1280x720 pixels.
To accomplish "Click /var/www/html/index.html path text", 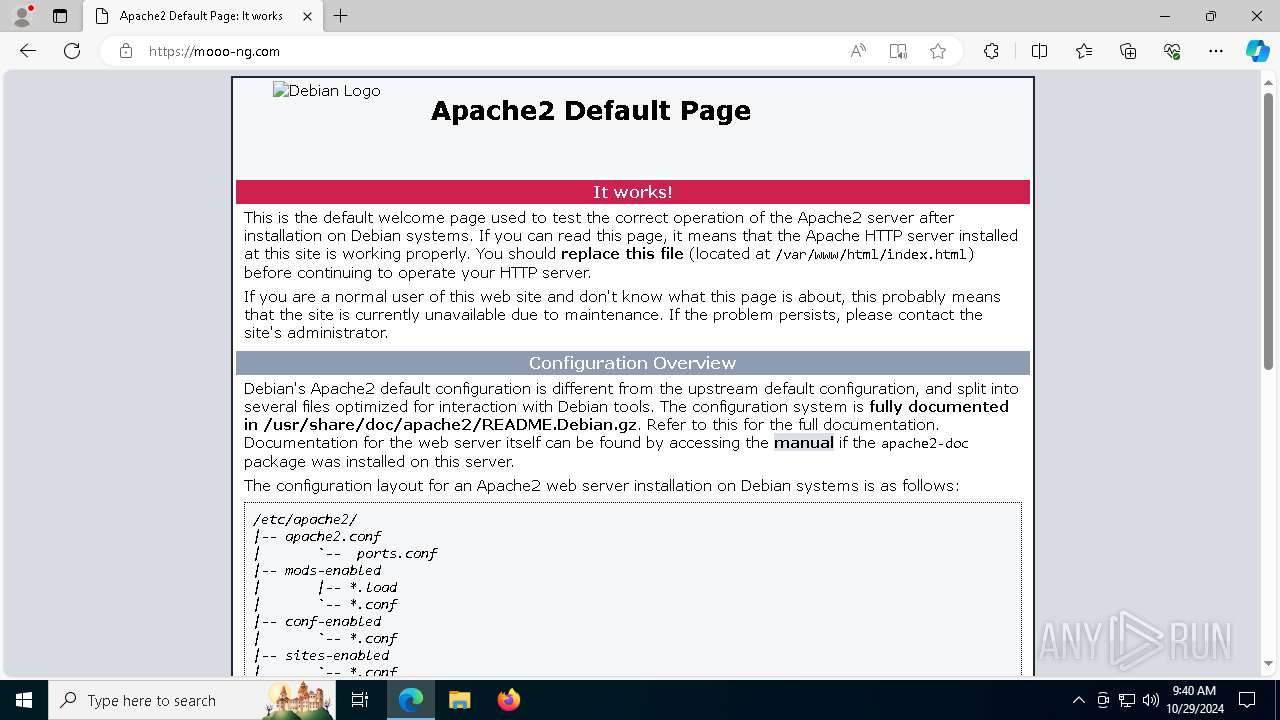I will [x=870, y=254].
